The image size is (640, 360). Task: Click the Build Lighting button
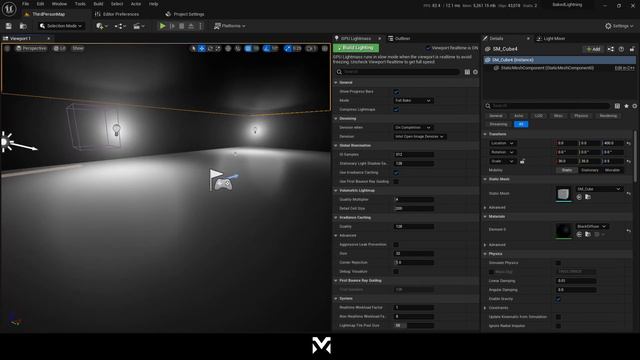point(356,48)
